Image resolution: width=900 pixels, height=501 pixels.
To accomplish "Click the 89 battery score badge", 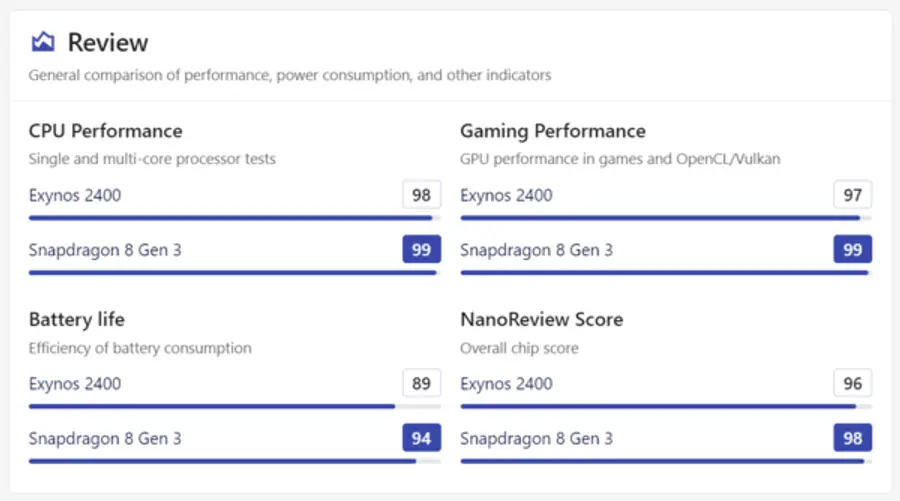I will point(421,383).
